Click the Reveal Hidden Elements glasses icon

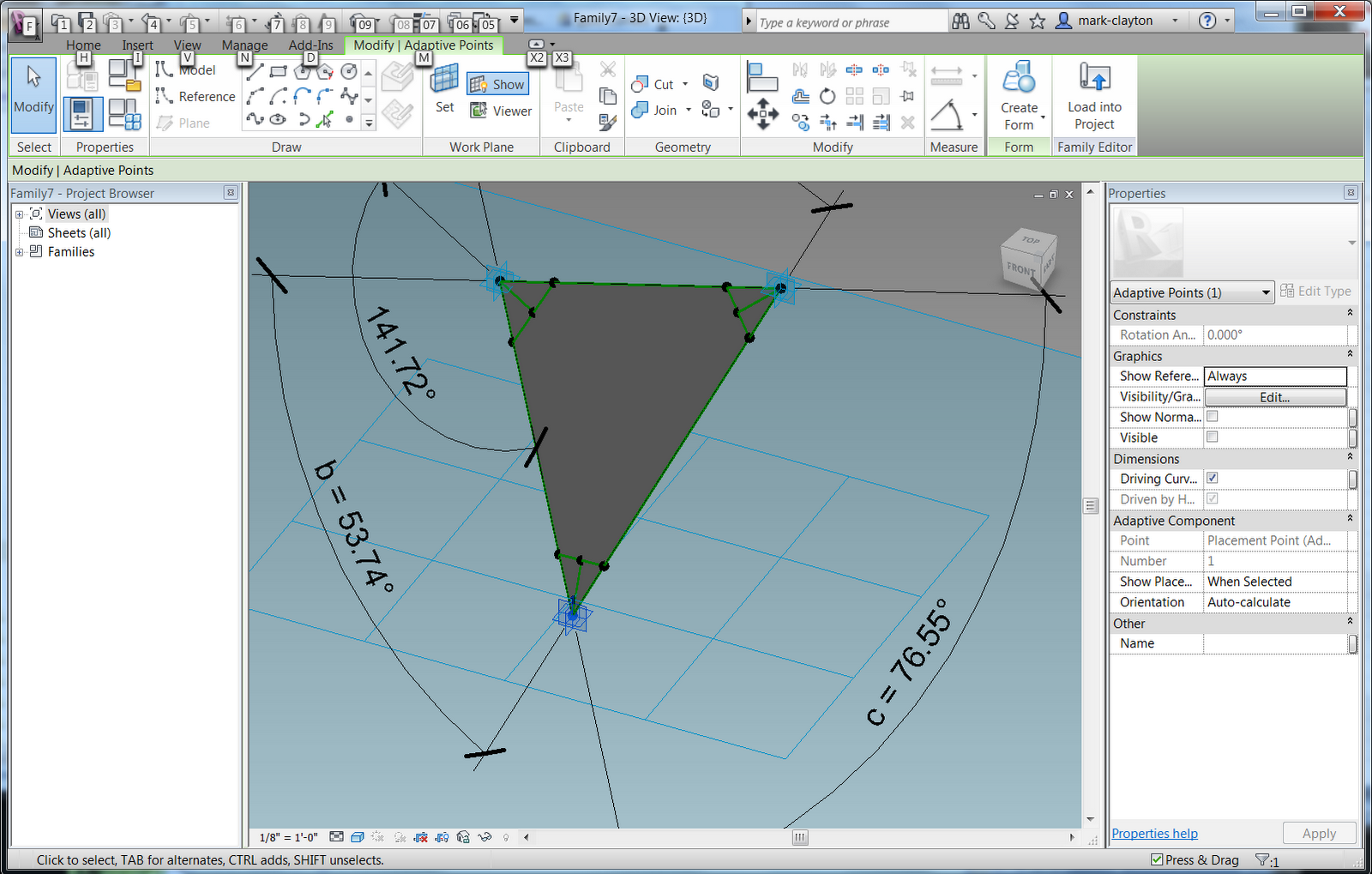click(x=484, y=837)
